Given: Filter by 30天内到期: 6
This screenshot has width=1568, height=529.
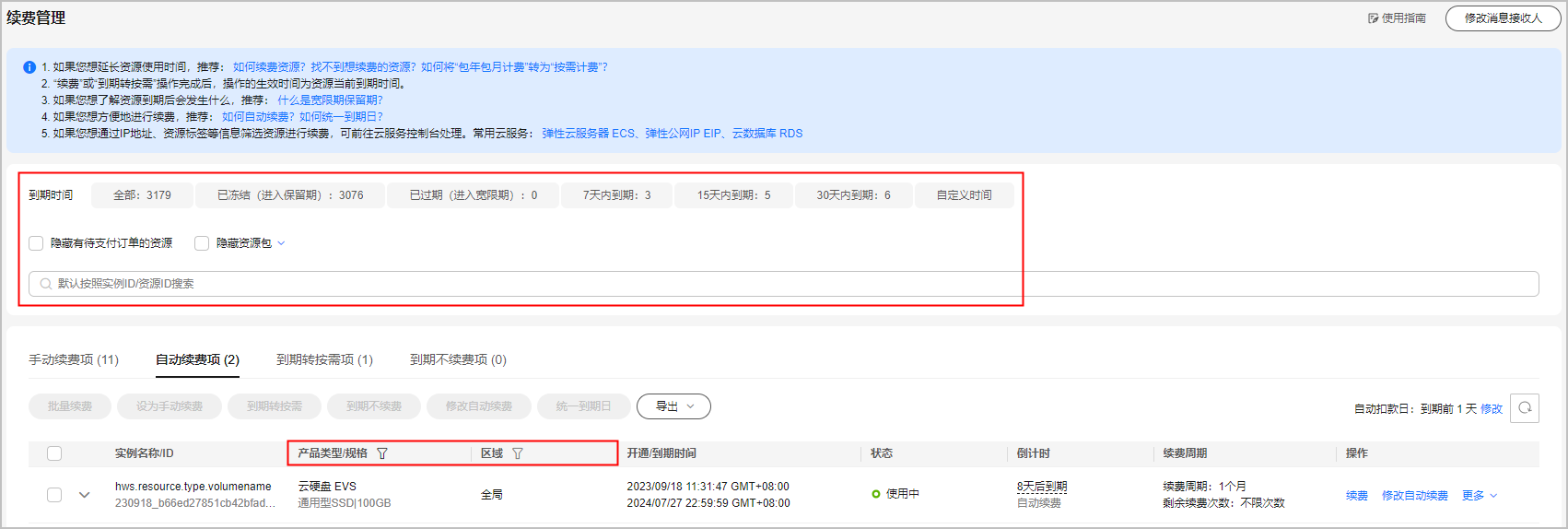Looking at the screenshot, I should point(853,195).
